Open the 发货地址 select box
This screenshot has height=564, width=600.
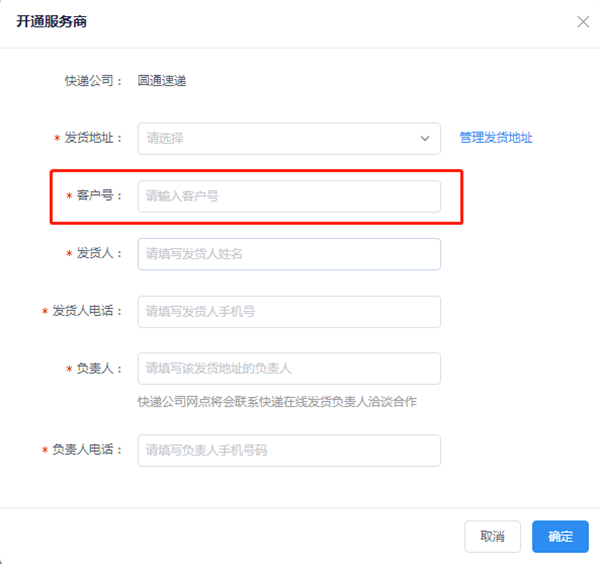(280, 138)
